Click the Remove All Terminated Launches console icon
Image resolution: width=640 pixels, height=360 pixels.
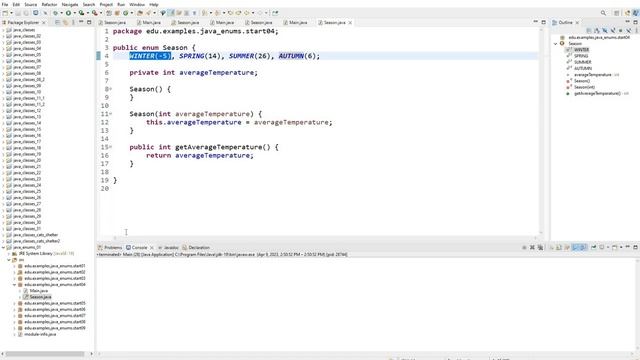(x=540, y=247)
